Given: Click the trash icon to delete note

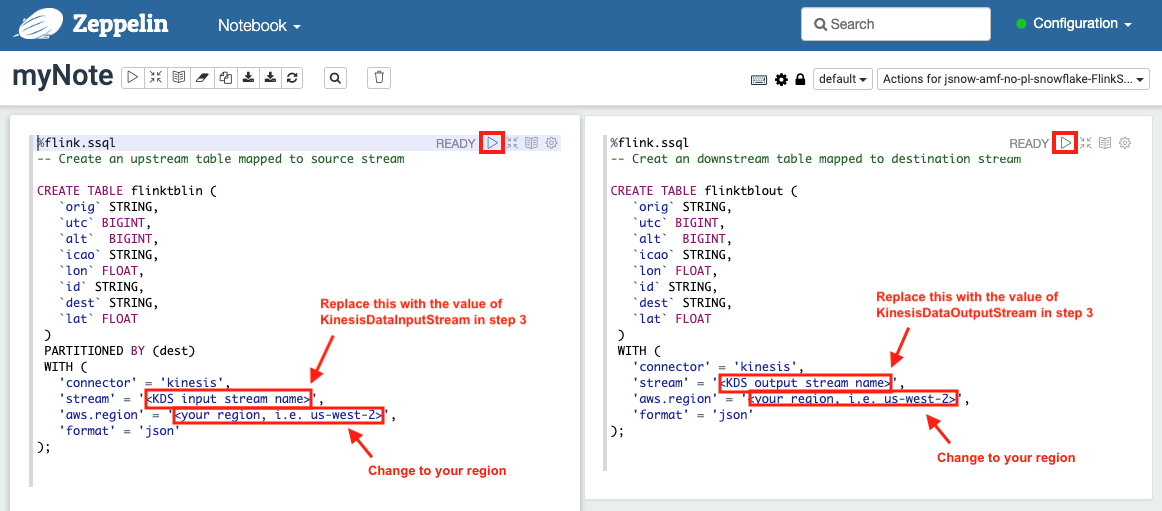Looking at the screenshot, I should click(x=379, y=78).
